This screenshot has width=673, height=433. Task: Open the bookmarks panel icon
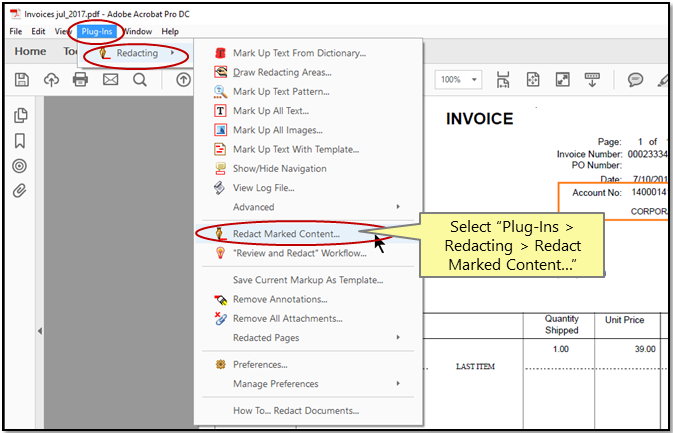point(20,141)
